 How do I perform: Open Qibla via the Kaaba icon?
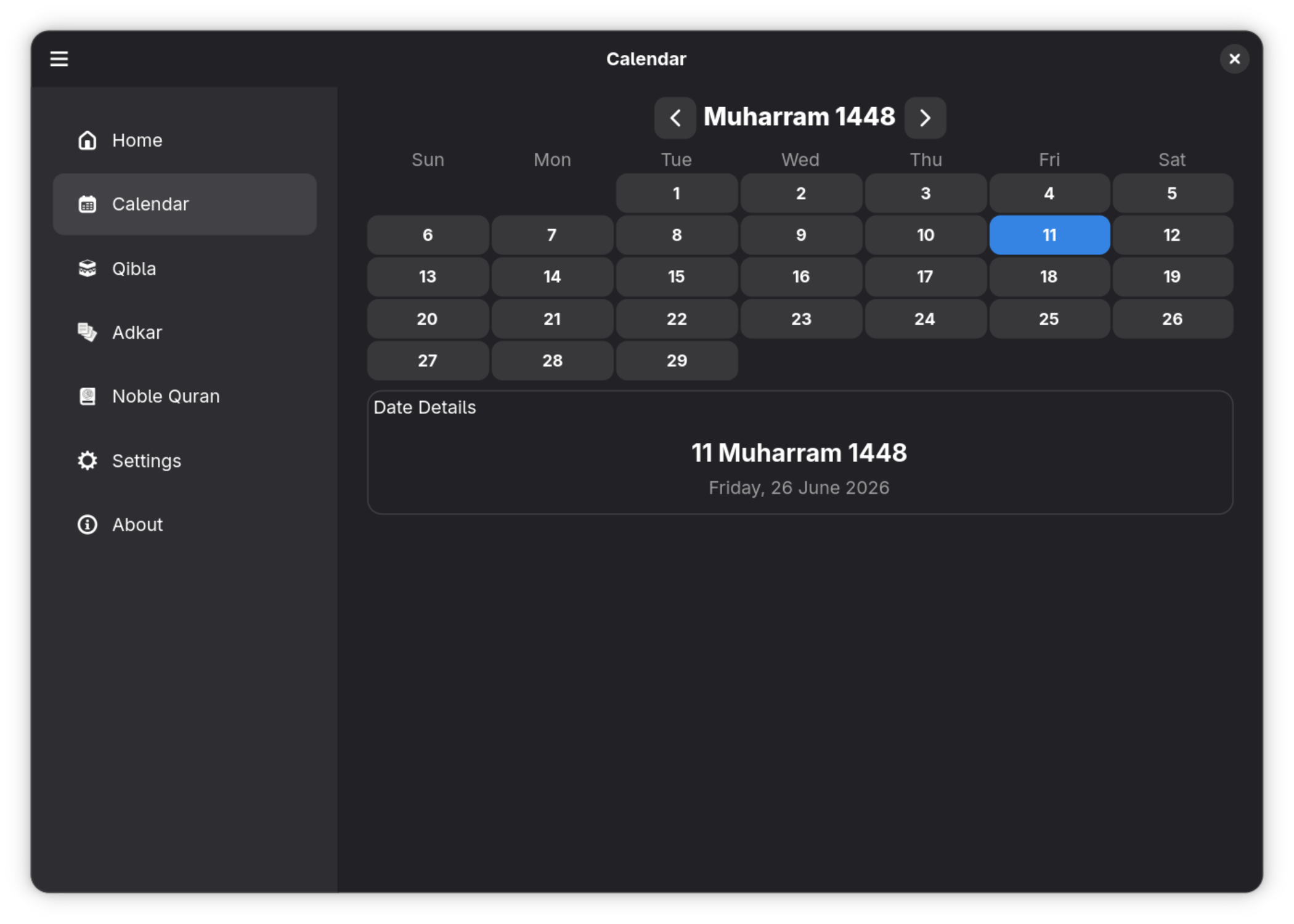pos(87,269)
